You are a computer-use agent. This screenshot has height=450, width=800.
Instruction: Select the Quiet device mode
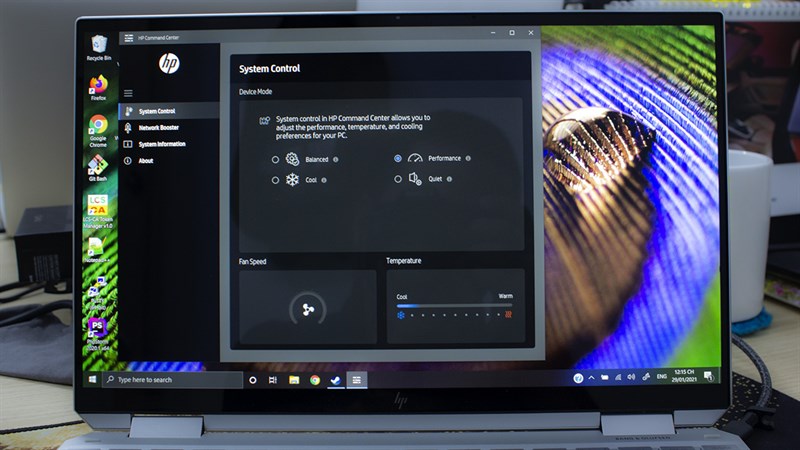point(398,179)
